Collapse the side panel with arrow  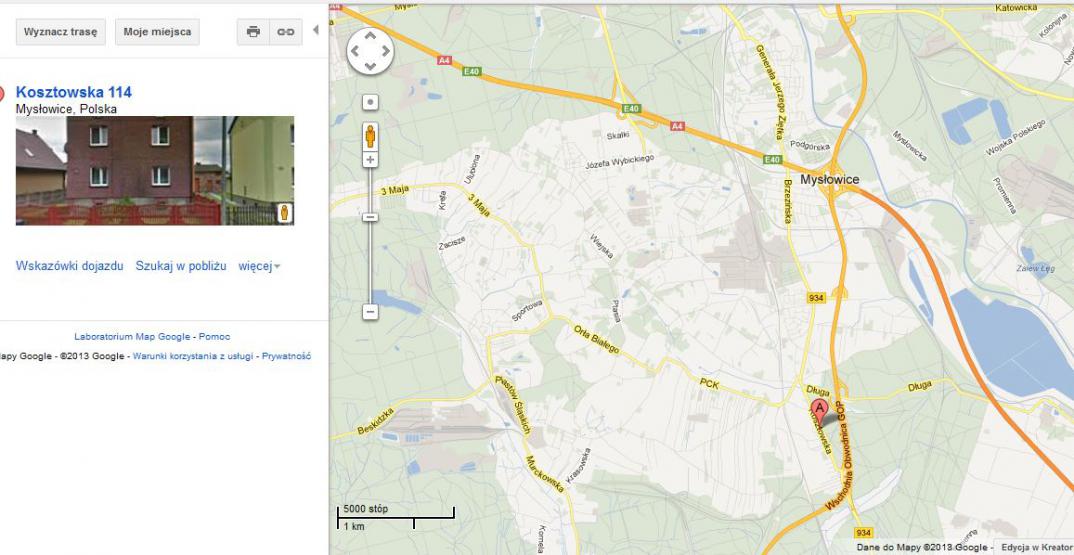[x=316, y=30]
